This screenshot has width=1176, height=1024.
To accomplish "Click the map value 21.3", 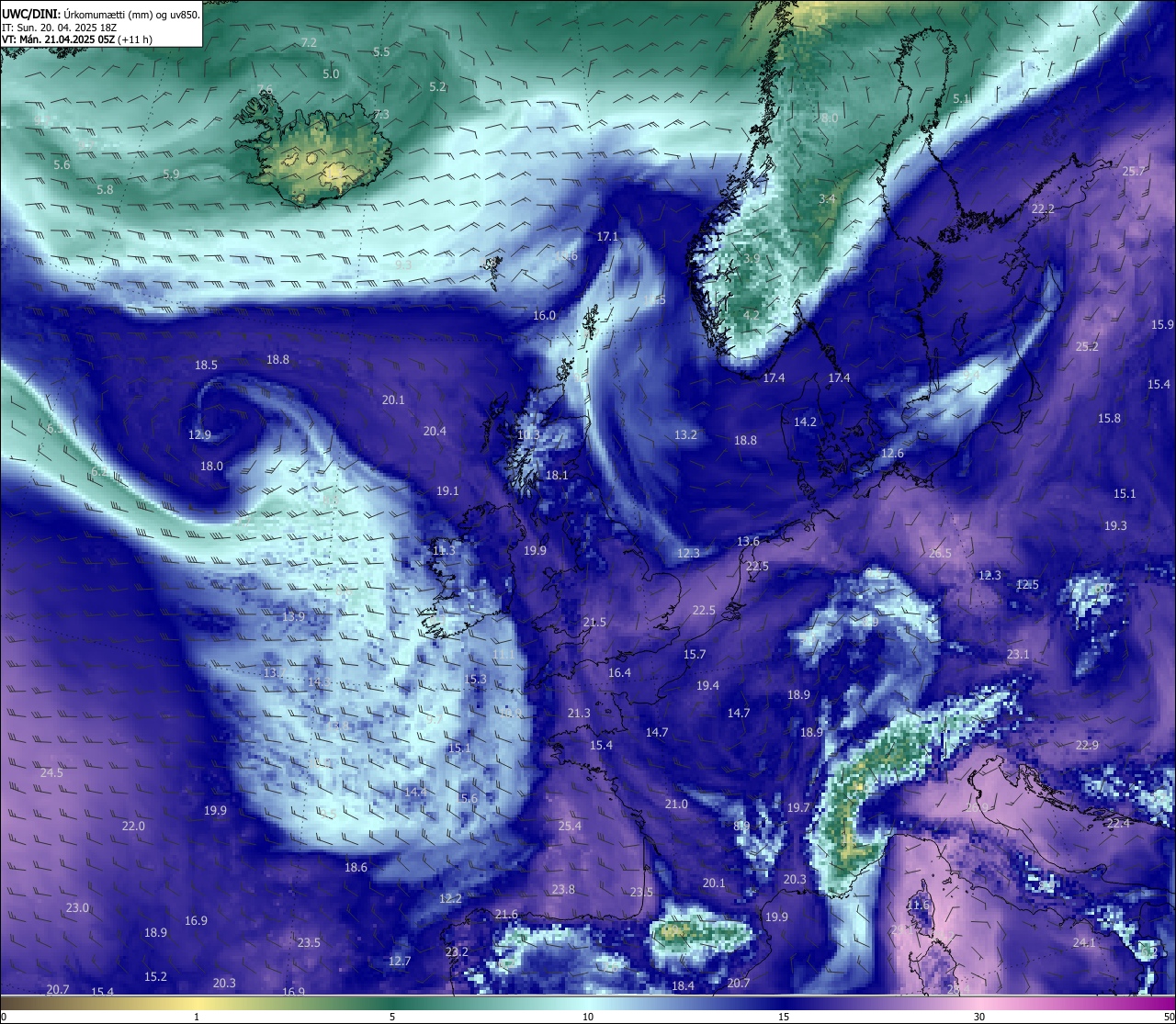I will [579, 714].
